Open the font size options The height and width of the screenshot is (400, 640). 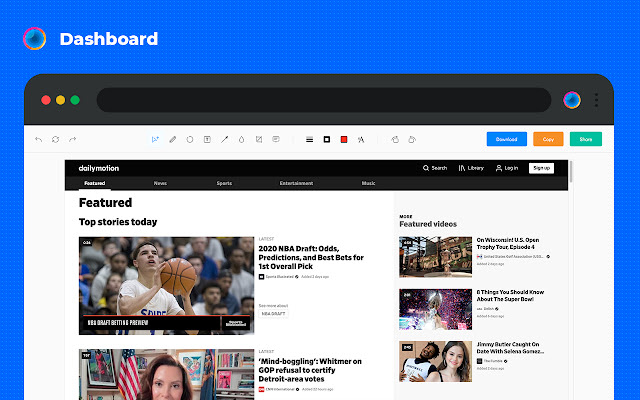click(361, 140)
